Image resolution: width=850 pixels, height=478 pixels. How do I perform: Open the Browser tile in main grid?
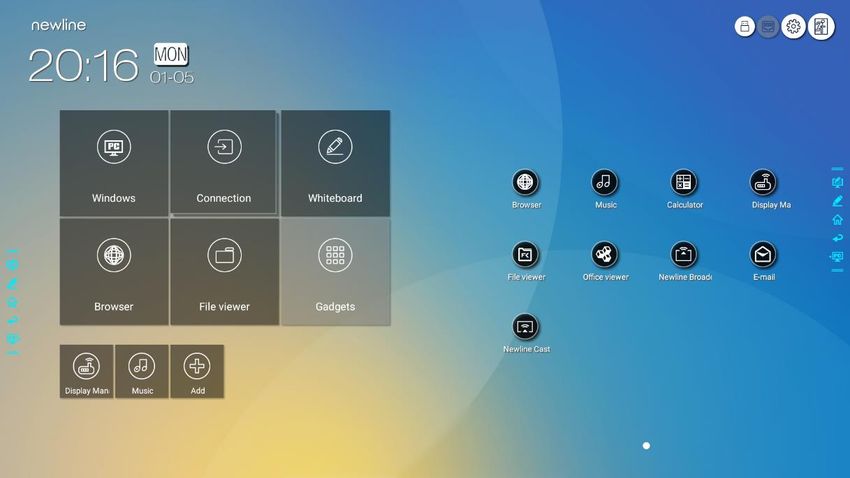[x=114, y=272]
